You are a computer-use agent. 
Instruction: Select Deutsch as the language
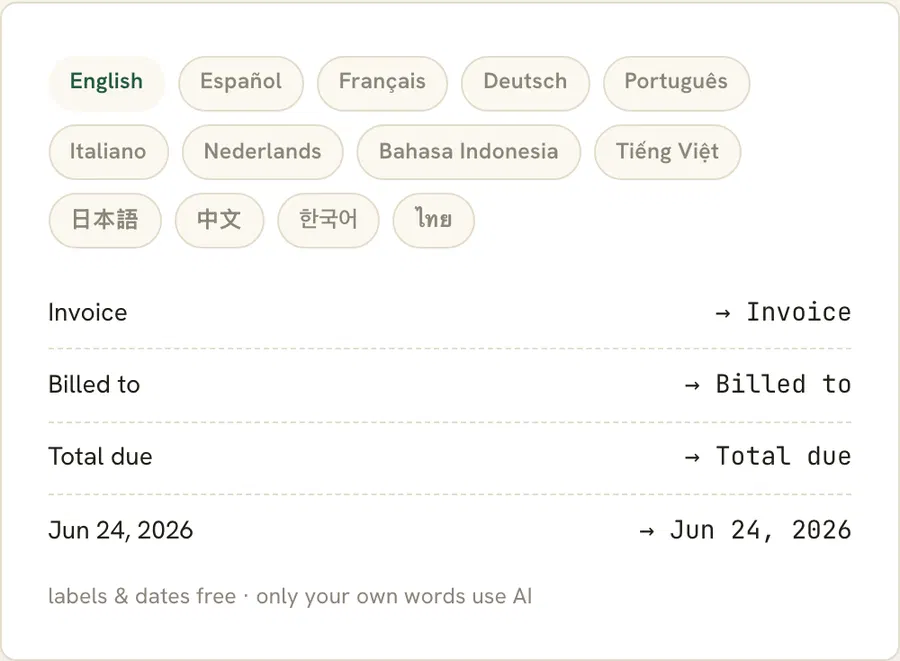pyautogui.click(x=525, y=83)
